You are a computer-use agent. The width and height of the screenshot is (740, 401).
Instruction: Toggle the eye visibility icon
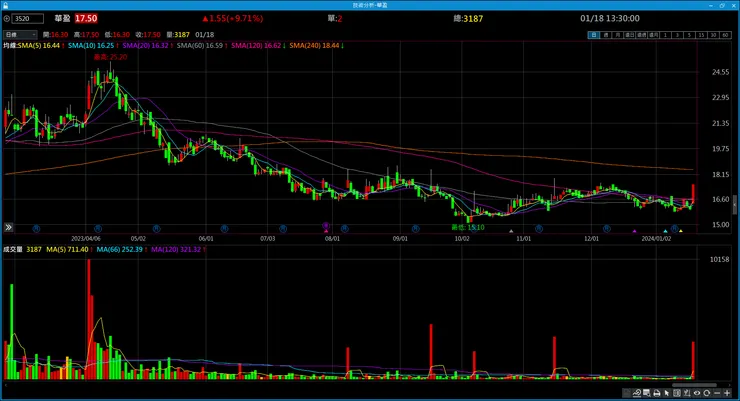coord(697,393)
